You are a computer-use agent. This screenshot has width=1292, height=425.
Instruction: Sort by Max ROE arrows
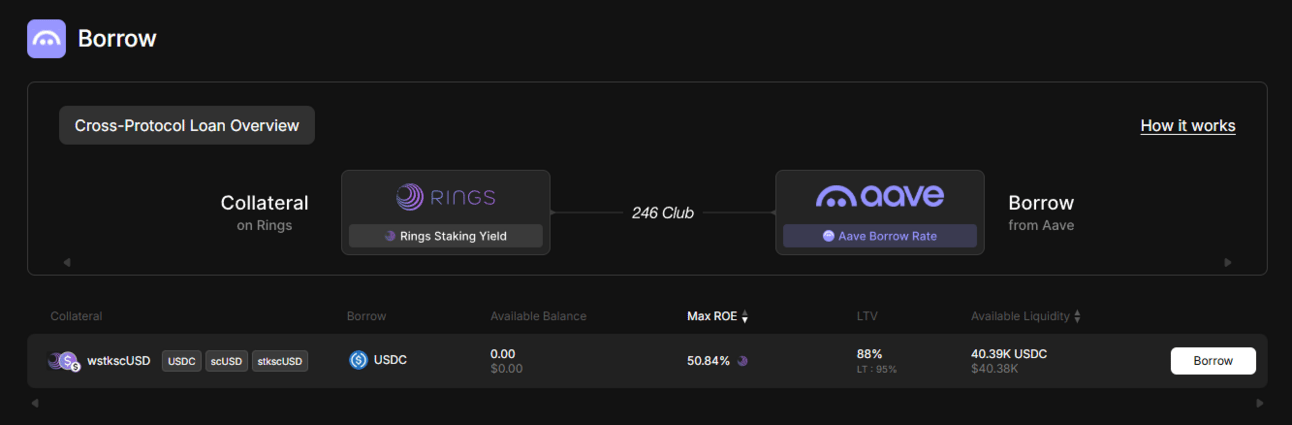pos(745,317)
